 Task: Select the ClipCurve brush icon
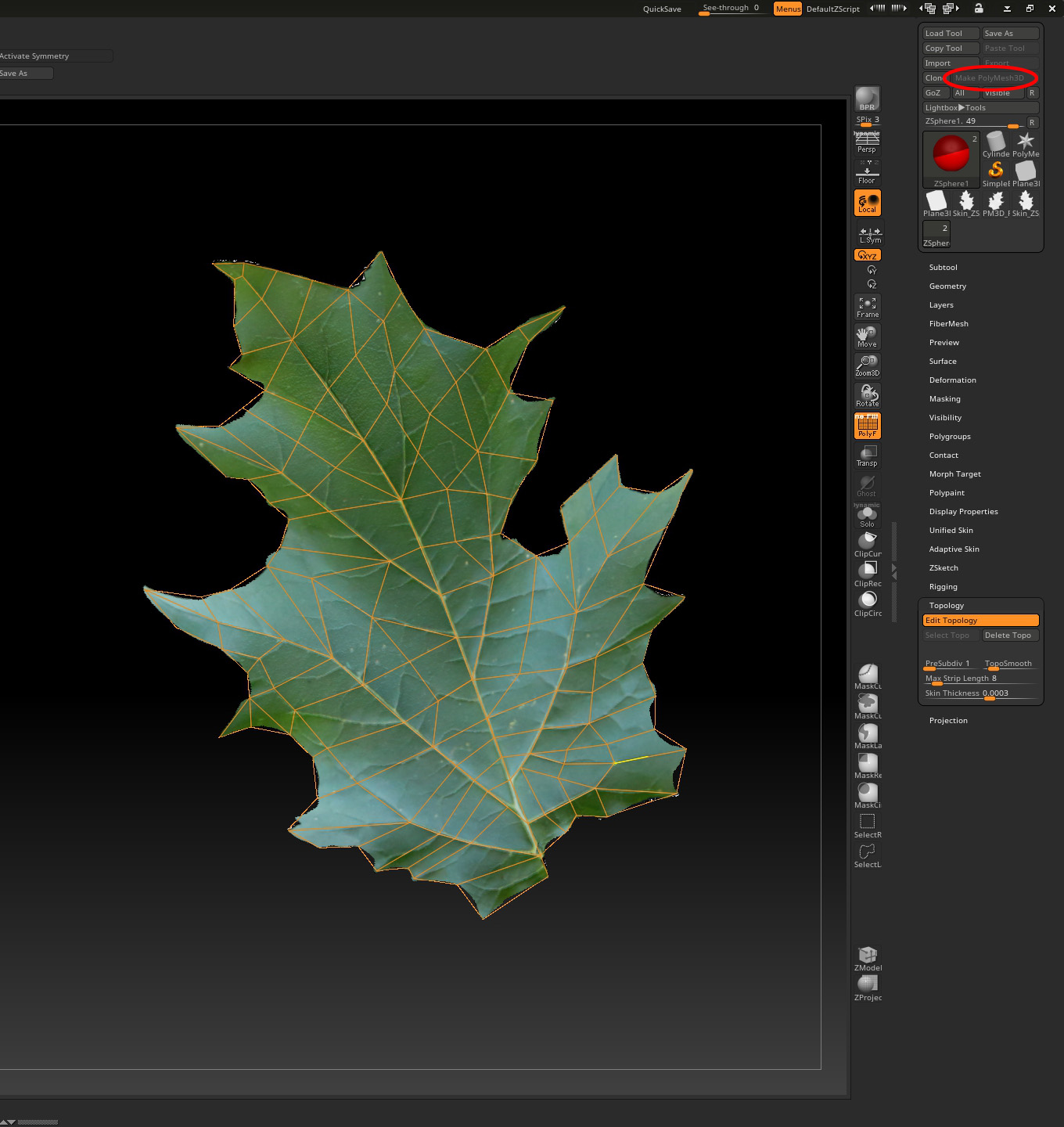[868, 545]
